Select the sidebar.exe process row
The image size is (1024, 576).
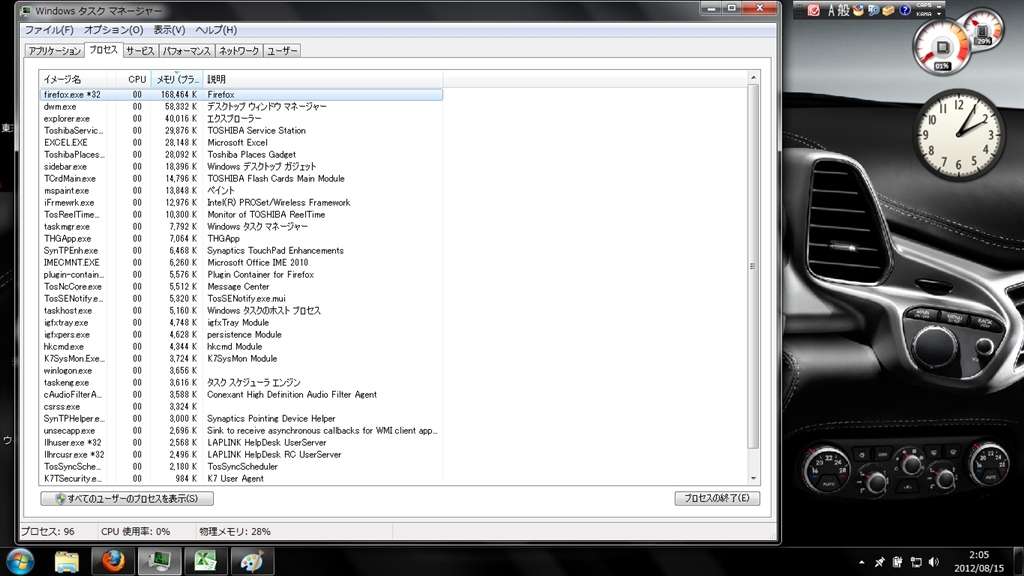point(241,167)
